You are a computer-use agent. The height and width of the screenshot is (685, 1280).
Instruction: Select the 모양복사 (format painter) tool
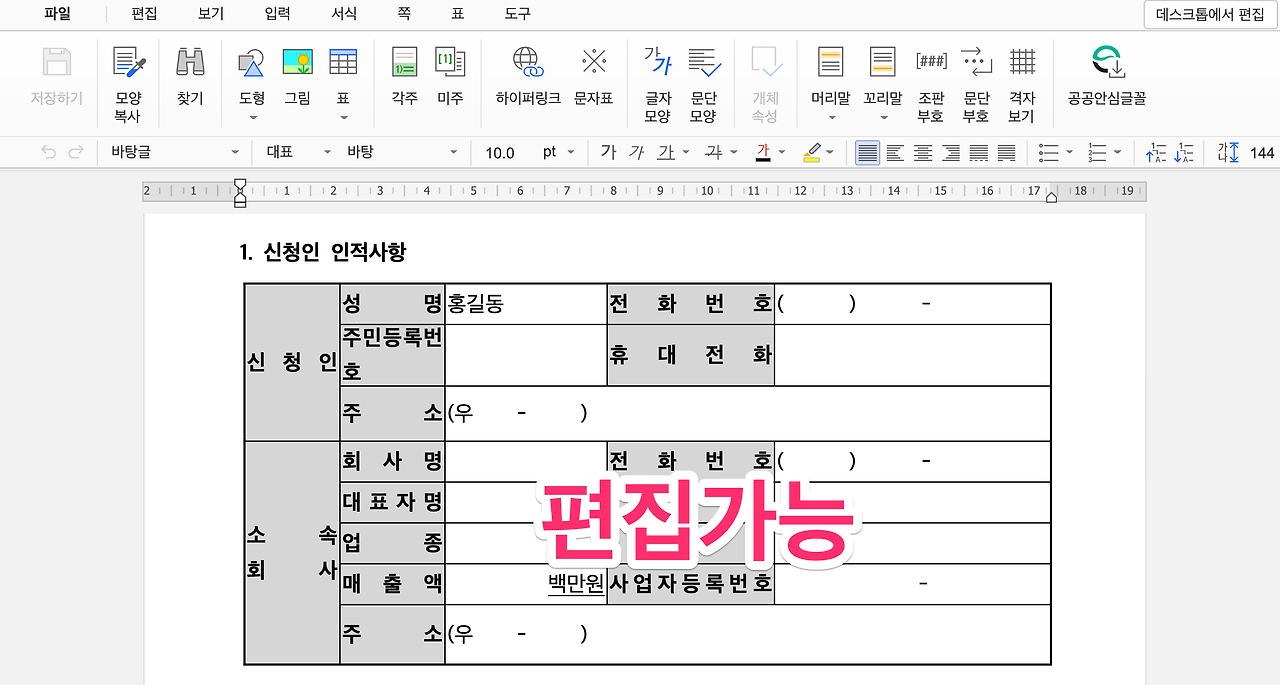(x=127, y=80)
